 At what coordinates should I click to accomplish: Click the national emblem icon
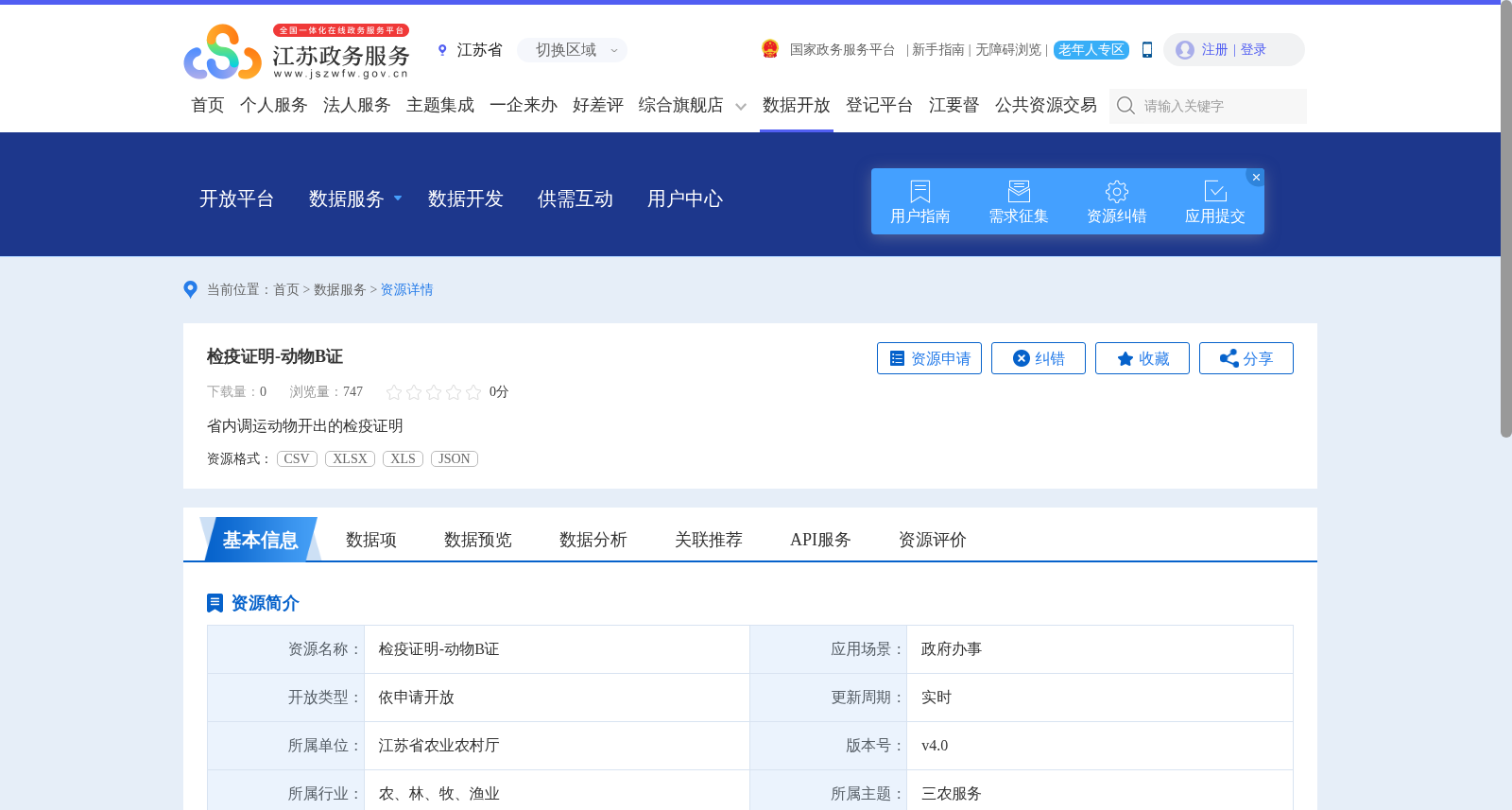770,49
